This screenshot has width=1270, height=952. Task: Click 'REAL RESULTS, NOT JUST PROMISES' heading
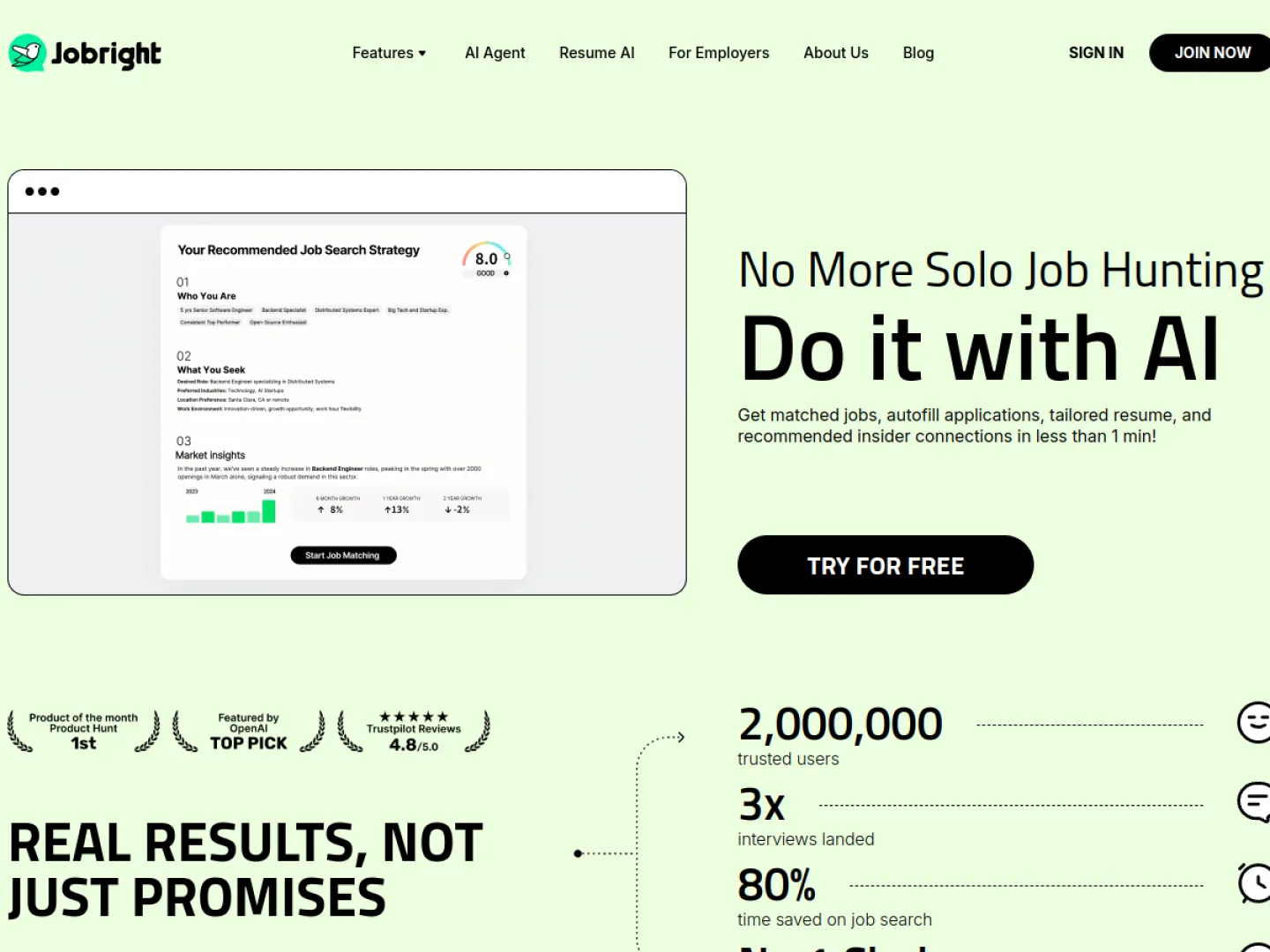(x=246, y=870)
